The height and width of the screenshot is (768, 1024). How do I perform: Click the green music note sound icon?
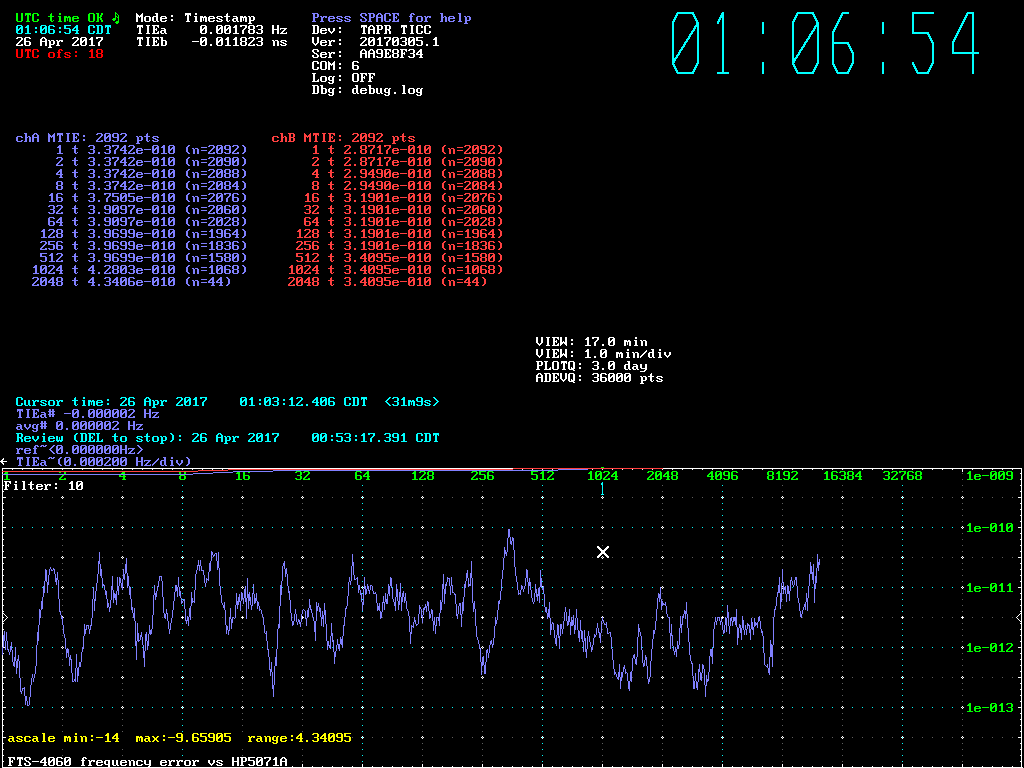coord(115,17)
